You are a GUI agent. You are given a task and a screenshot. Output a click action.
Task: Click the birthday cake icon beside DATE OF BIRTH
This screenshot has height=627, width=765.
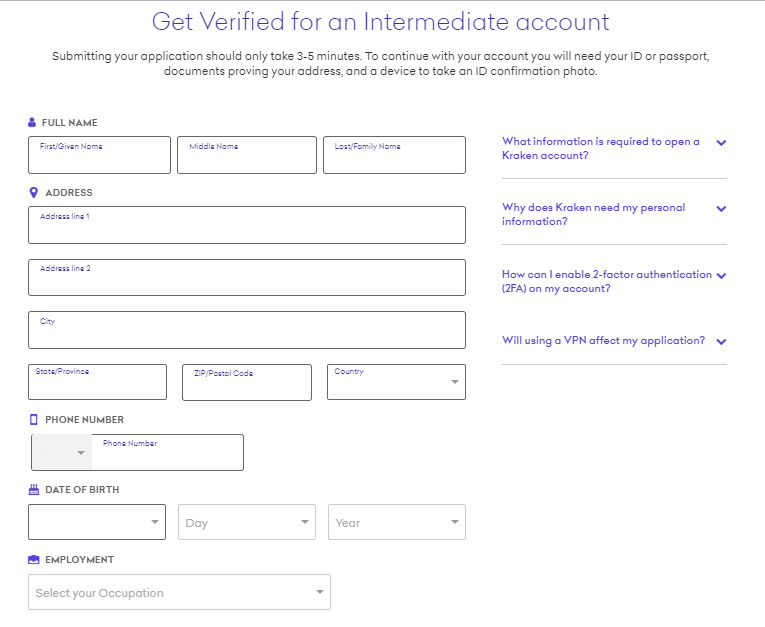tap(34, 489)
